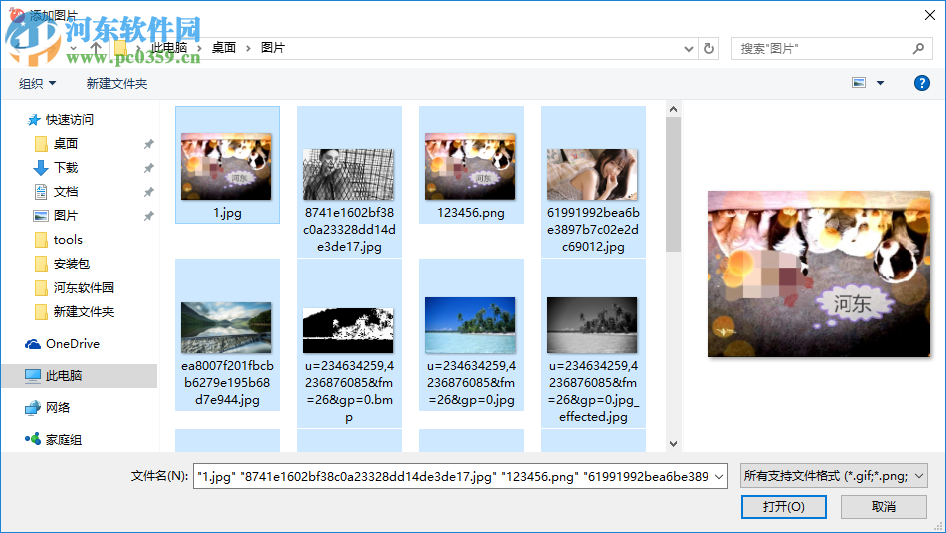Click the large preview image pane

(x=819, y=274)
